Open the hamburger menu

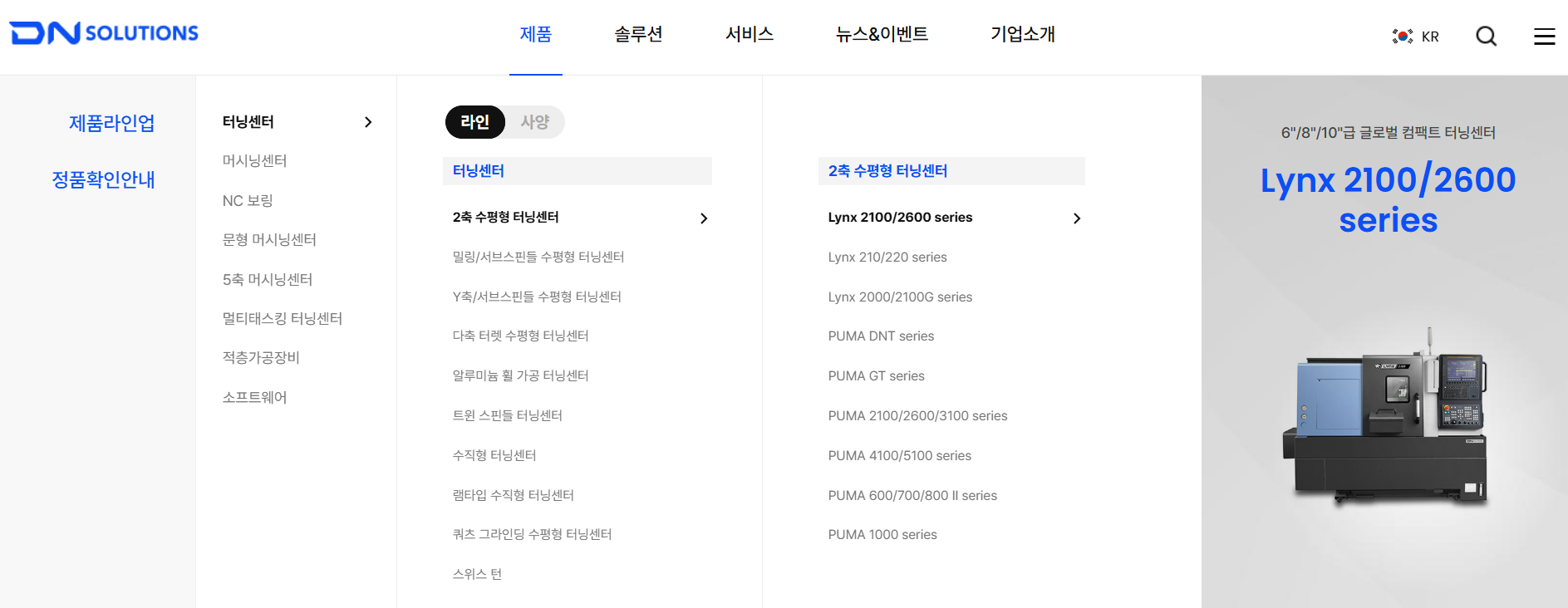[x=1545, y=36]
